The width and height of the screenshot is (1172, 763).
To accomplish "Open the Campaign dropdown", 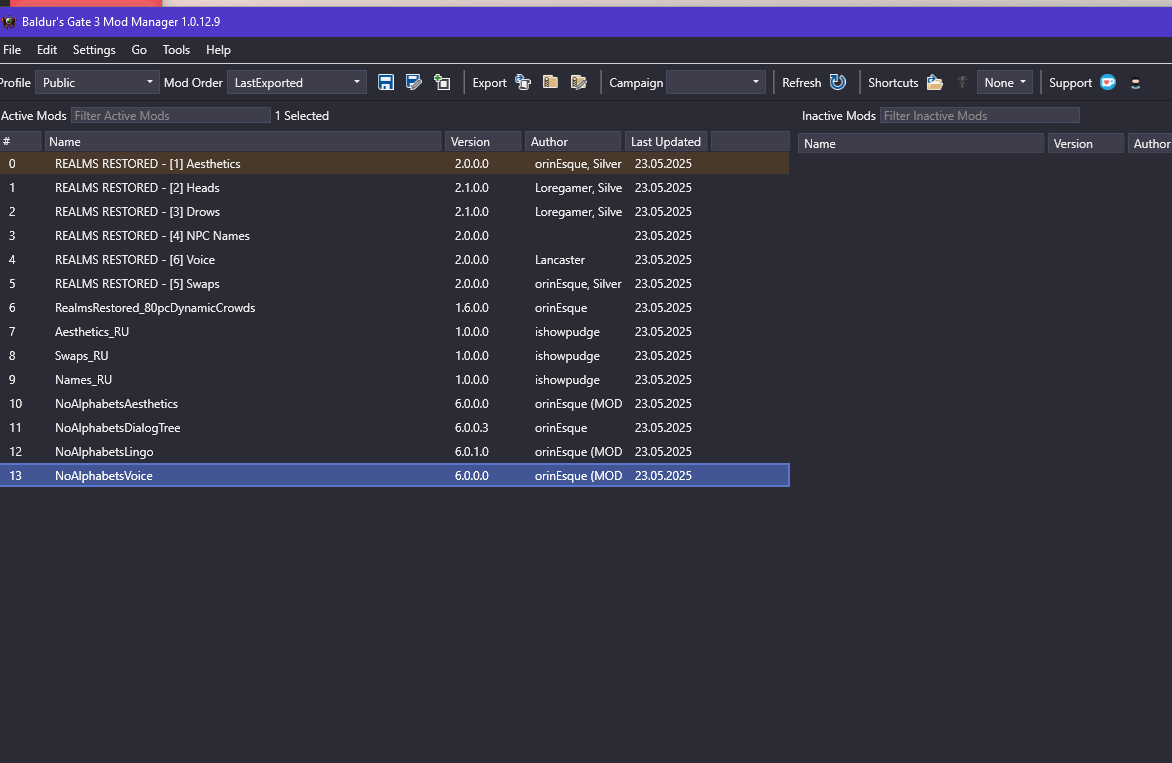I will coord(715,82).
